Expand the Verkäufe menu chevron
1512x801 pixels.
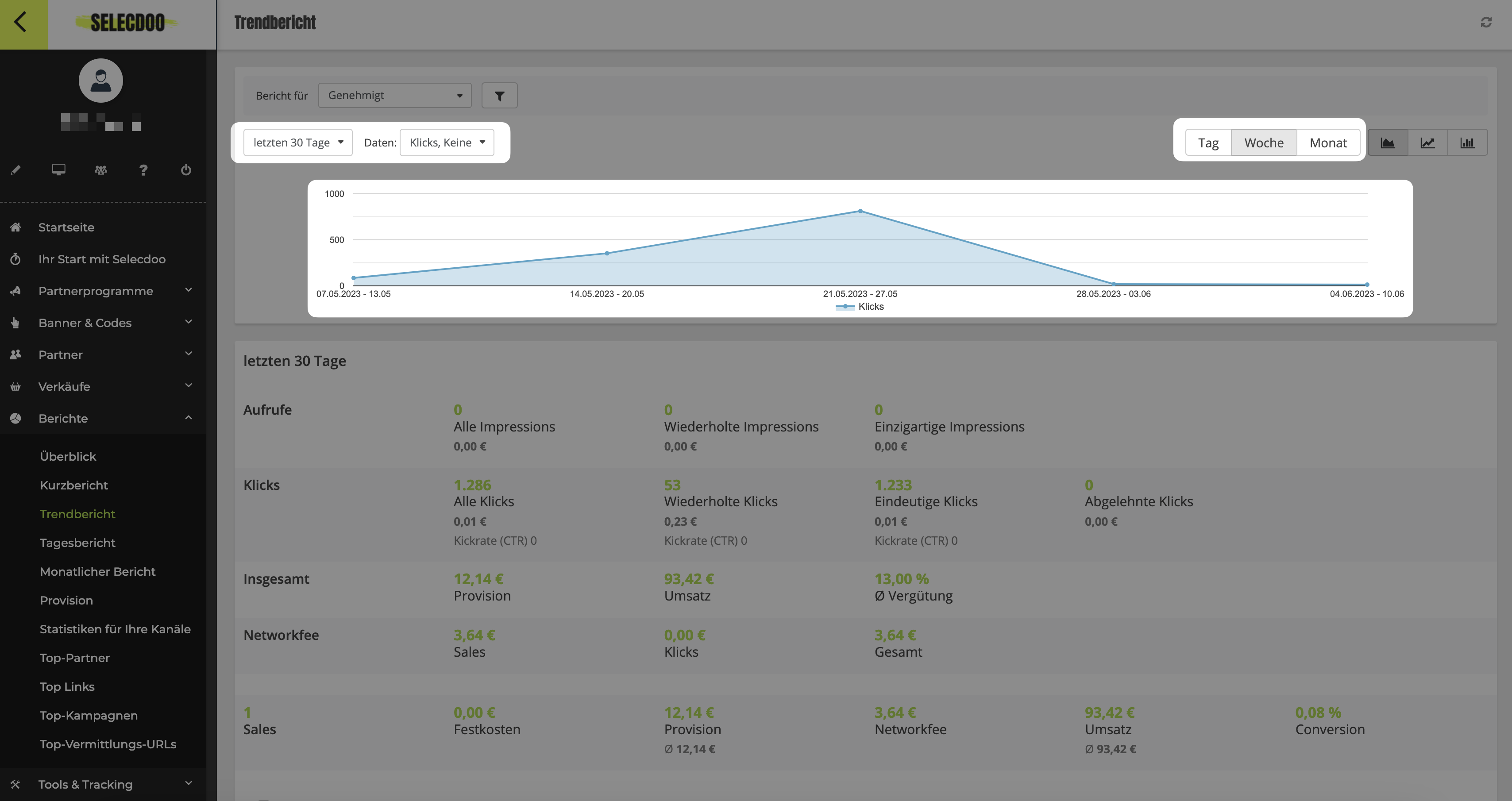pos(189,385)
